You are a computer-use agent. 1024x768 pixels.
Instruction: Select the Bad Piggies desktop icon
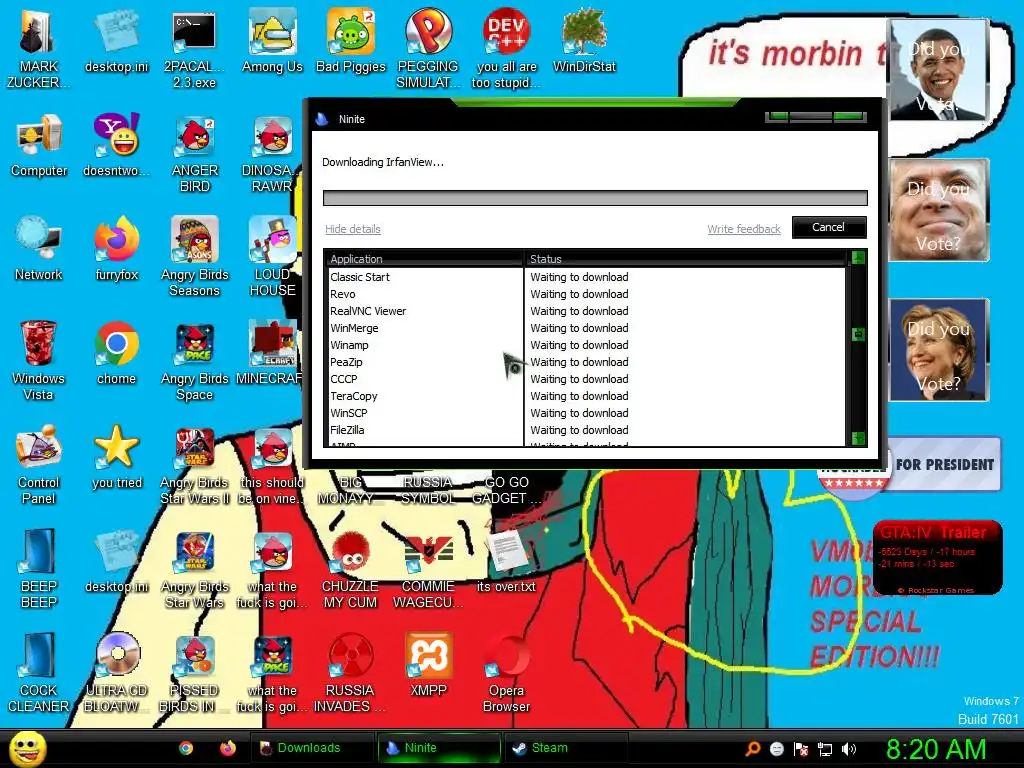(x=351, y=40)
